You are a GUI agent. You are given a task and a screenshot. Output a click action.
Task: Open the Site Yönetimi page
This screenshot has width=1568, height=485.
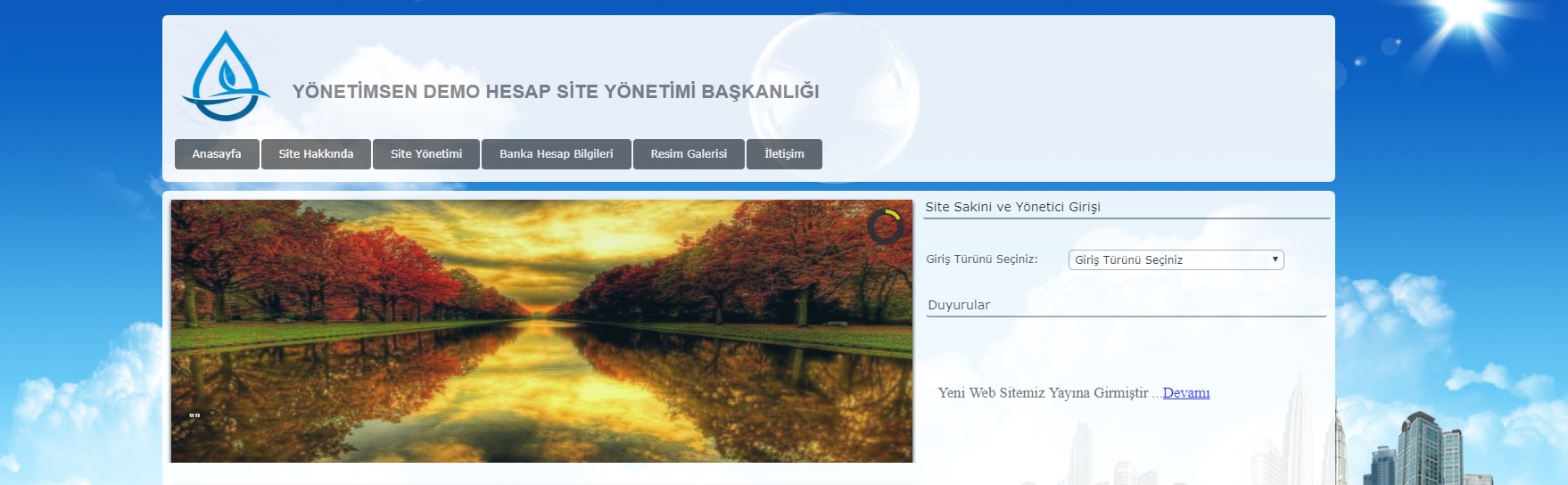coord(426,154)
